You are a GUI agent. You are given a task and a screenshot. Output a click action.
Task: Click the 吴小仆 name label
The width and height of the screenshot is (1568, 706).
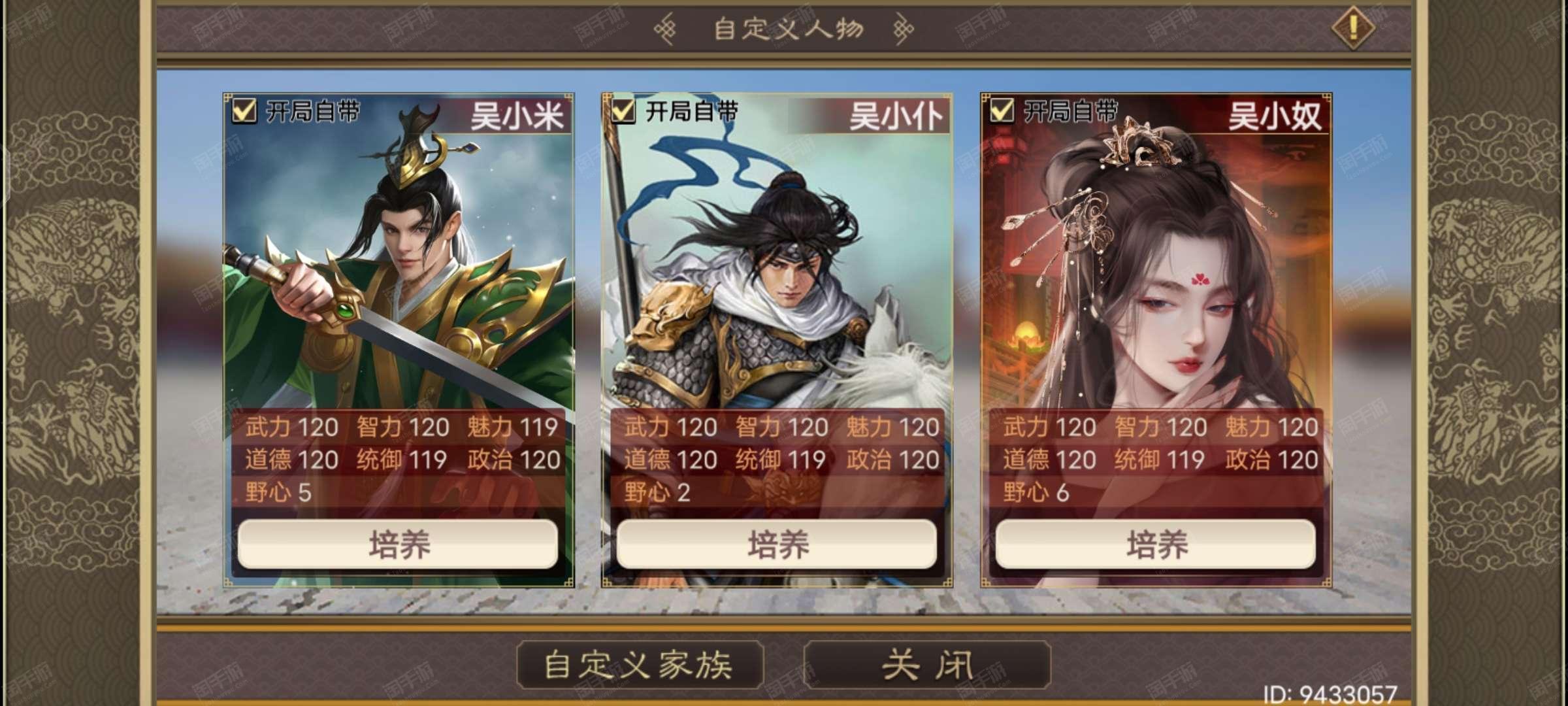[x=896, y=116]
